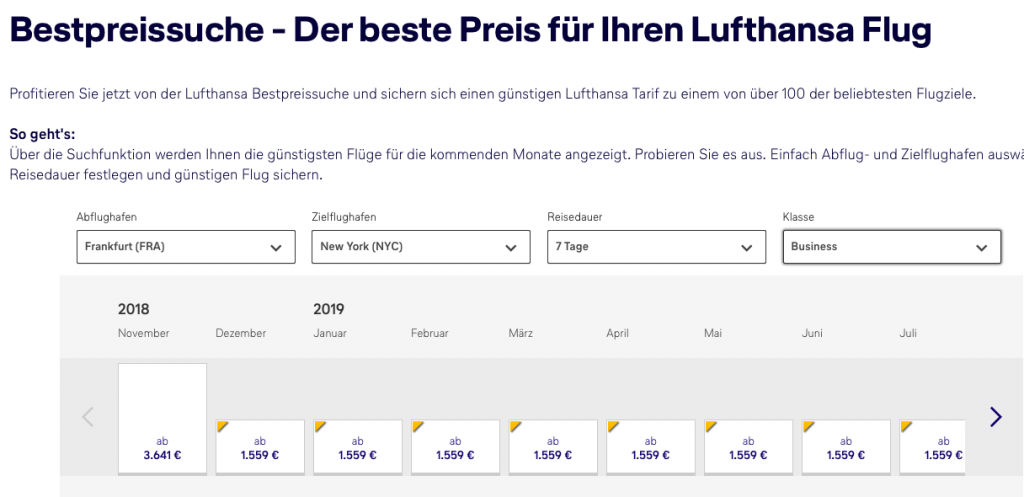Screen dimensions: 1024x497
Task: Open the Abflughafen dropdown showing Frankfurt (FRA)
Action: (186, 247)
